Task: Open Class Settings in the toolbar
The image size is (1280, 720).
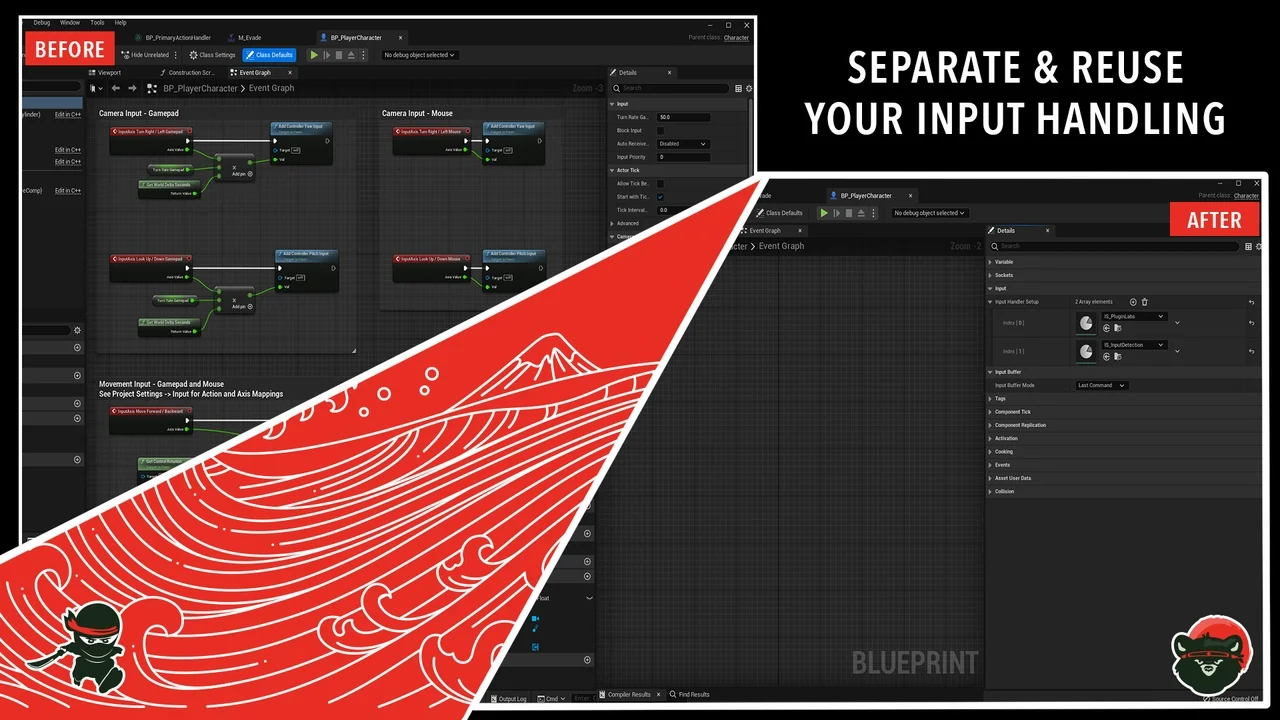Action: click(x=212, y=55)
